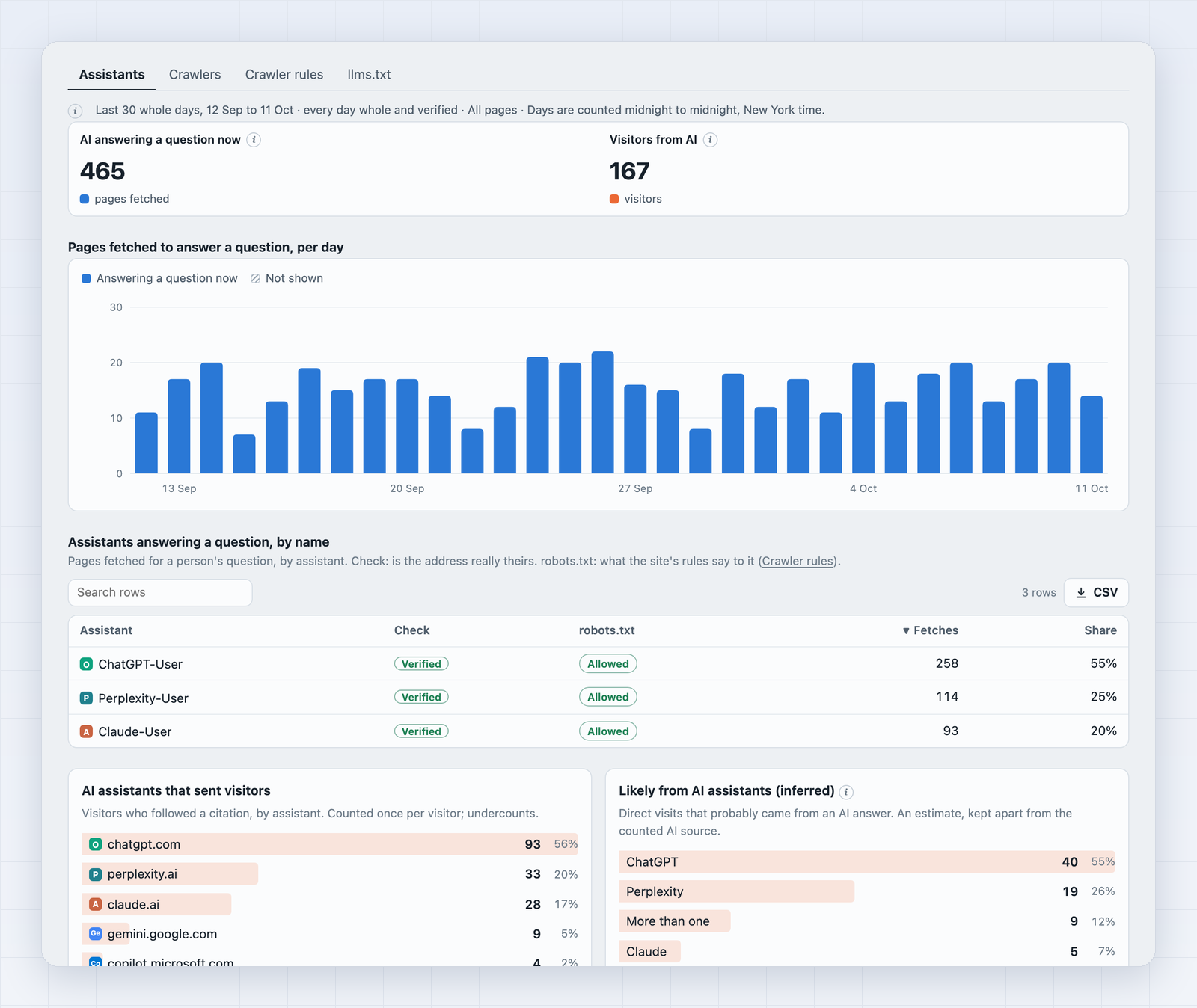Click the 'ChatGPT' inferred bar row
This screenshot has height=1008, width=1197.
coord(866,861)
